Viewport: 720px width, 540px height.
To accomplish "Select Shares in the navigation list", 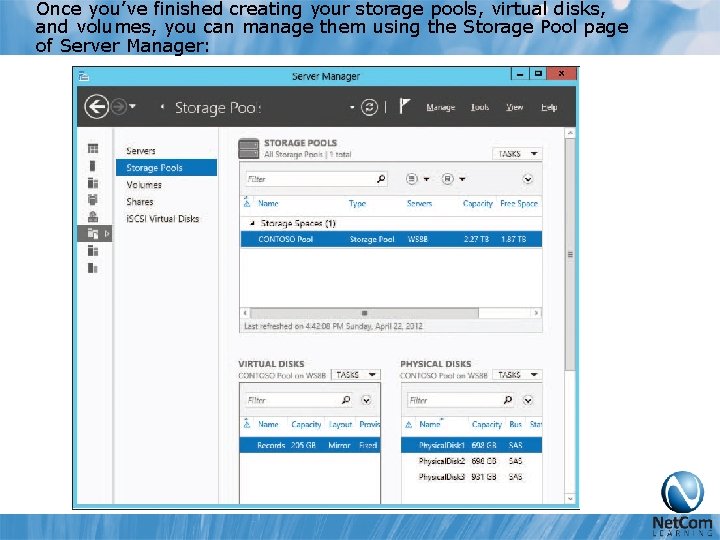I will (x=140, y=202).
